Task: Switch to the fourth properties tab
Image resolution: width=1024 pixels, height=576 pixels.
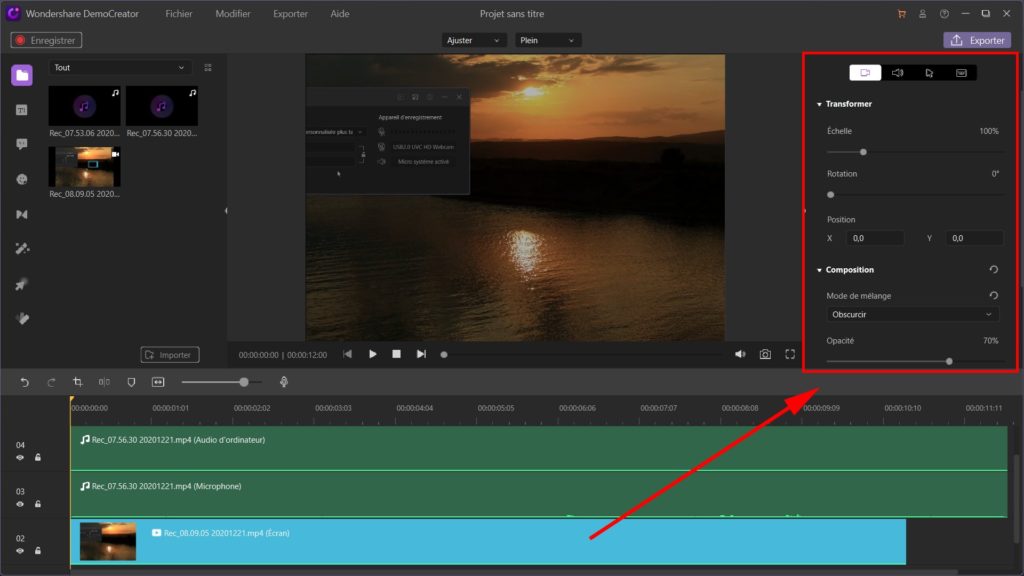Action: coord(961,72)
